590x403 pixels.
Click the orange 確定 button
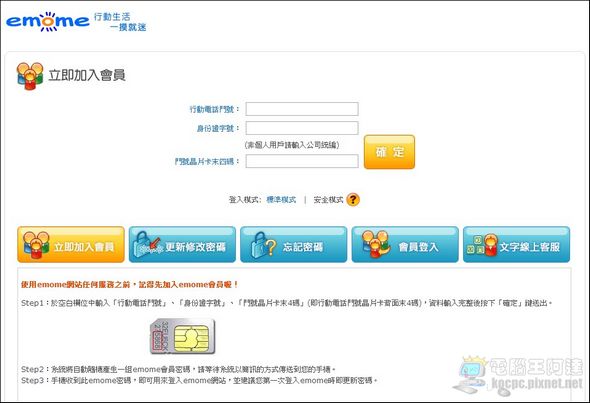pos(389,152)
